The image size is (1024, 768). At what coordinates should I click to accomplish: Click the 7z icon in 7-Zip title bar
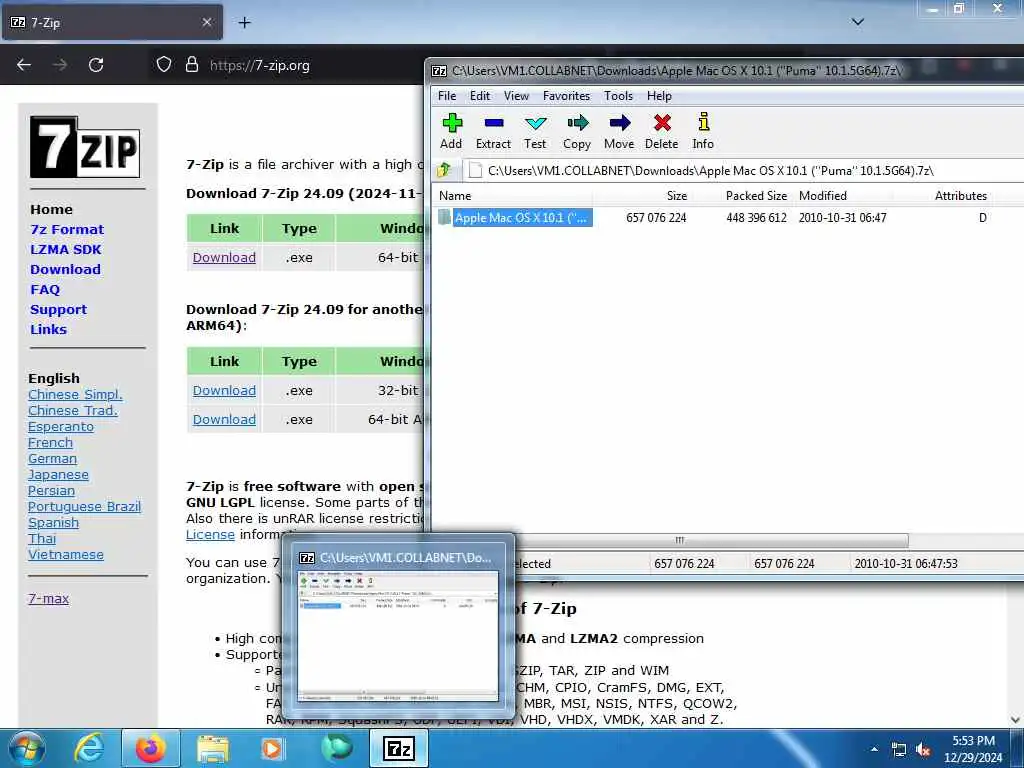[x=440, y=71]
